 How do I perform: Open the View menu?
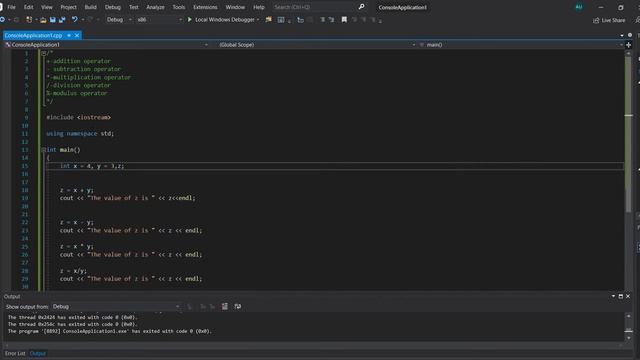47,7
